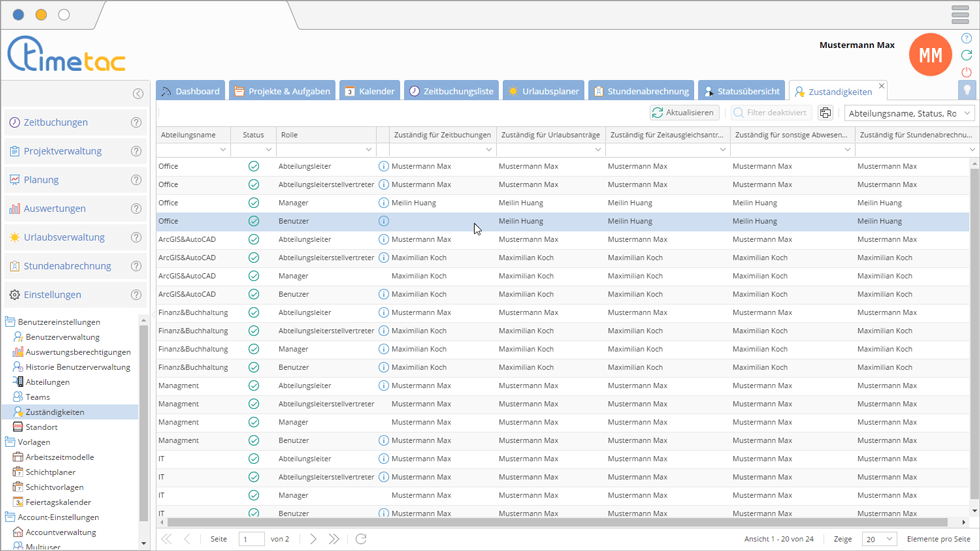This screenshot has height=551, width=980.
Task: Go to next page arrow
Action: click(313, 539)
